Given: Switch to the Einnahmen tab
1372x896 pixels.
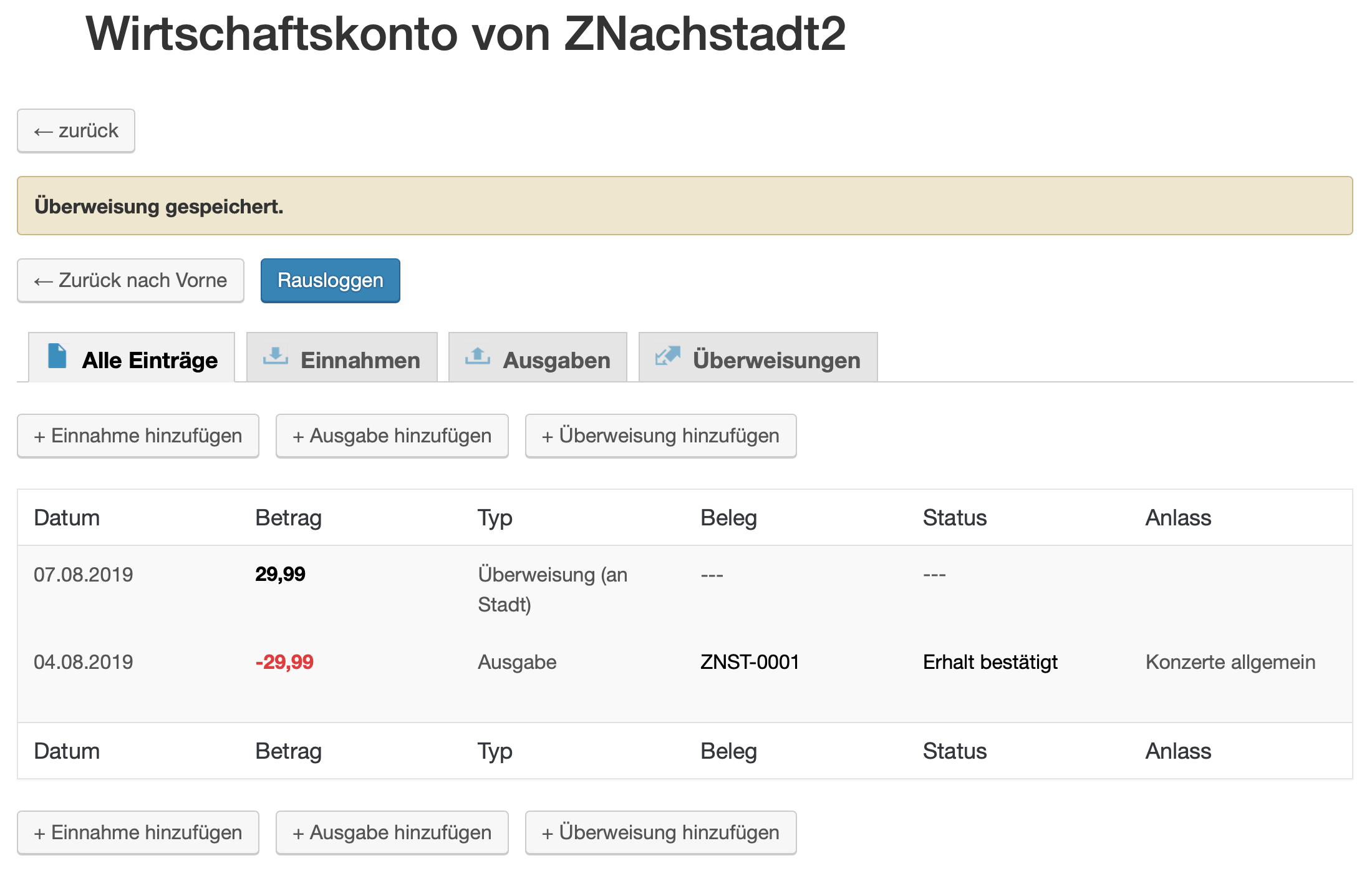Looking at the screenshot, I should coord(360,360).
